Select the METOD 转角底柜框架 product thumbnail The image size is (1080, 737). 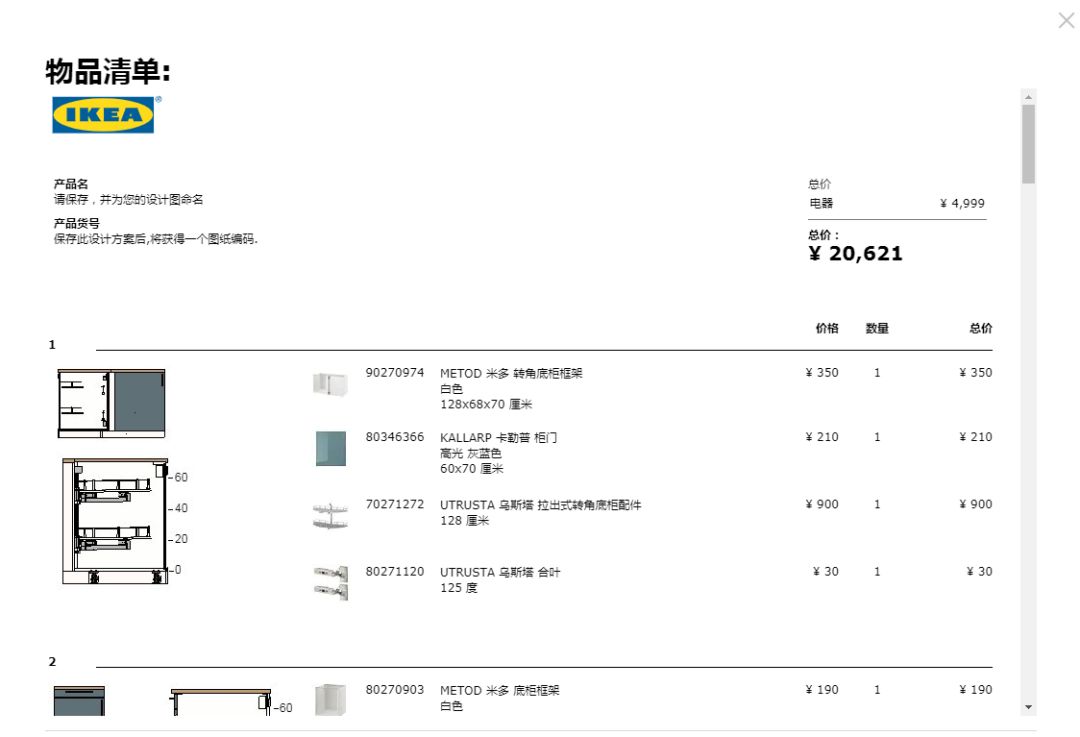[330, 382]
